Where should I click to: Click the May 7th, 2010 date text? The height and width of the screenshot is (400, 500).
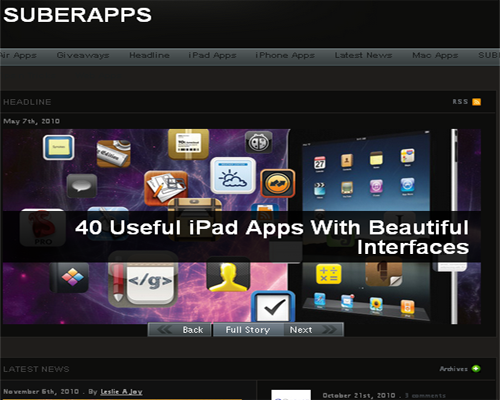click(x=31, y=121)
